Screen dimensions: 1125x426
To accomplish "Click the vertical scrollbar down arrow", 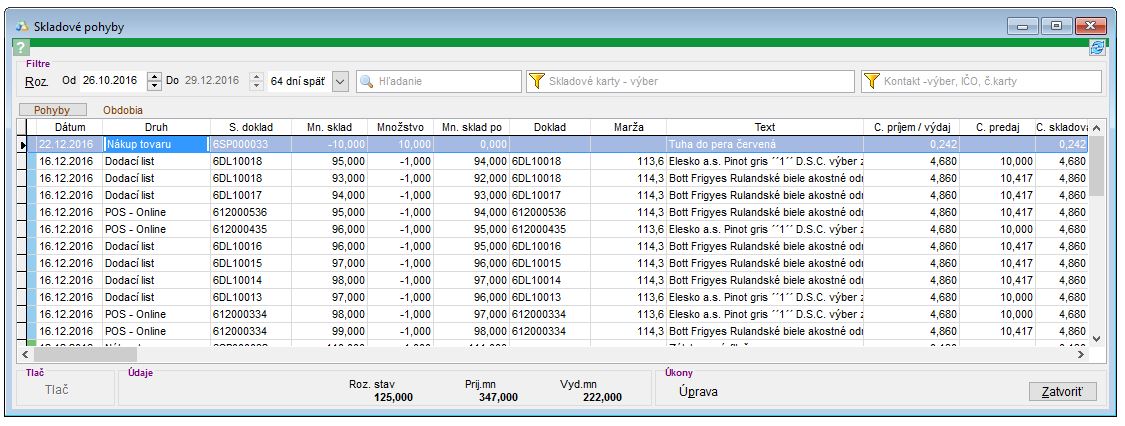I will (1096, 338).
